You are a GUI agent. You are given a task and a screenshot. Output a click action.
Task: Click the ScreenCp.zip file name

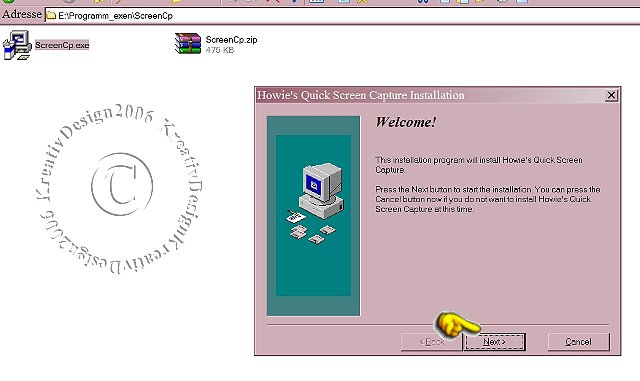click(x=231, y=40)
